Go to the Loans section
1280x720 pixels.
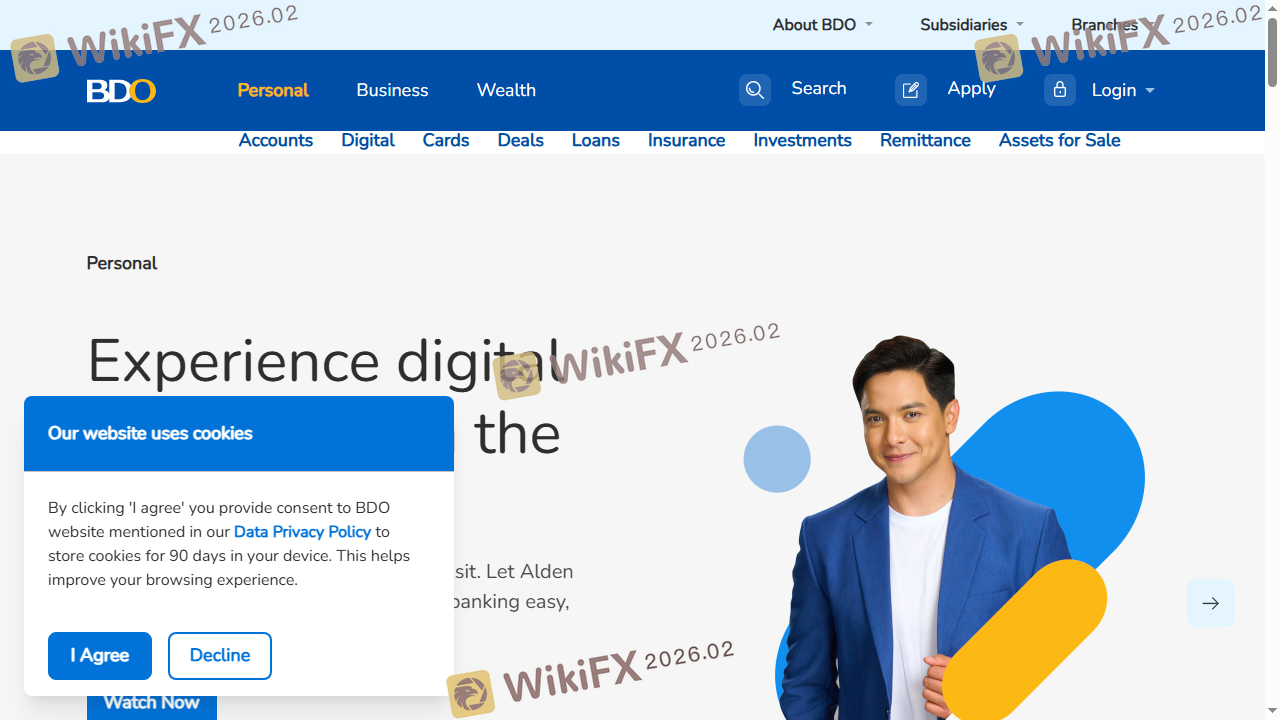pos(595,141)
